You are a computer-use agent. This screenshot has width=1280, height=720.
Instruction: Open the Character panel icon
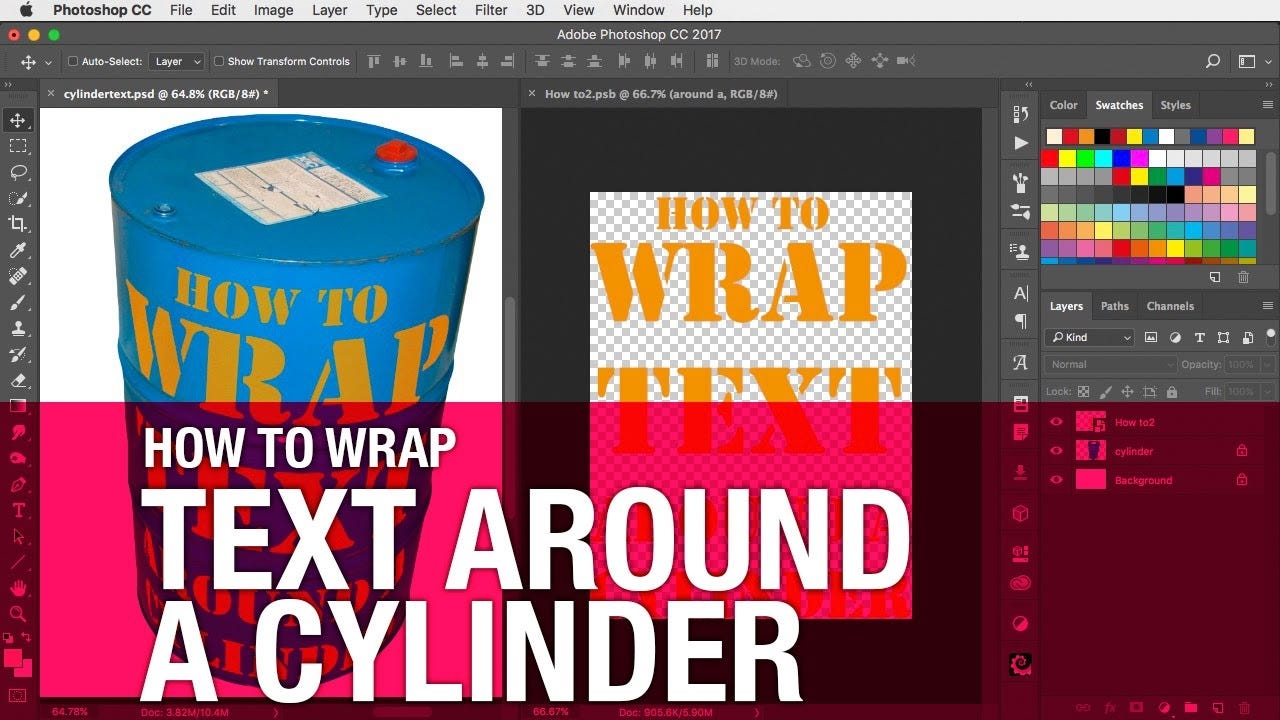pos(1020,292)
